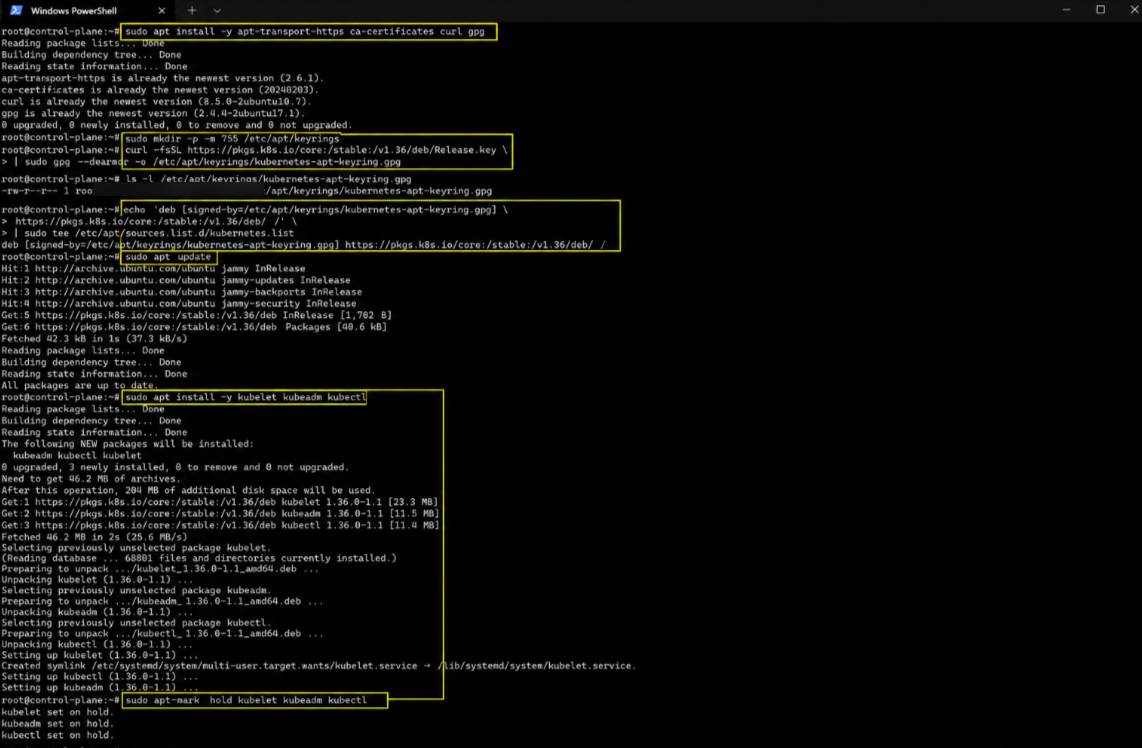Open a new terminal tab with plus
This screenshot has width=1142, height=748.
(x=192, y=10)
